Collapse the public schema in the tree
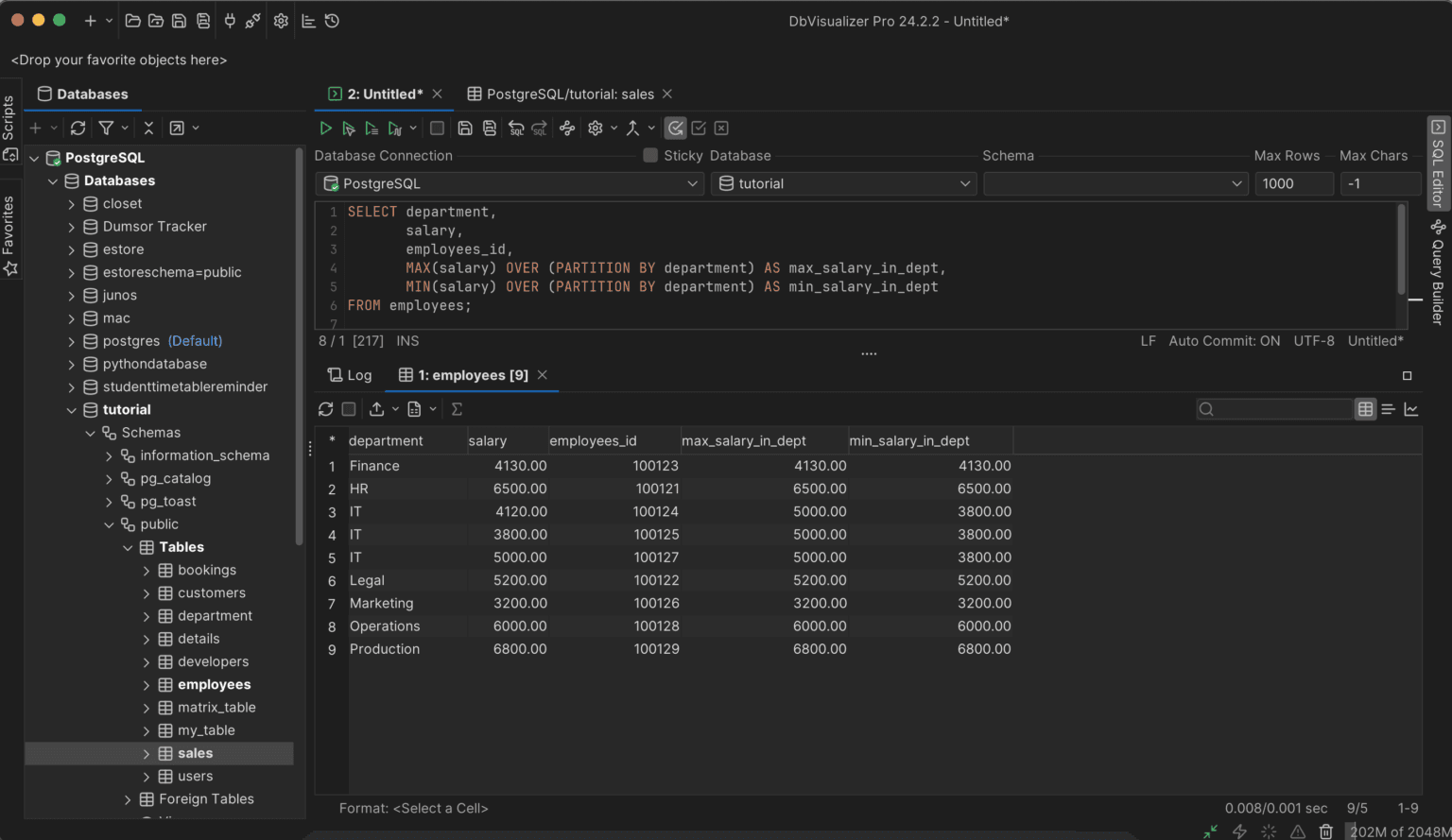1452x840 pixels. click(110, 524)
